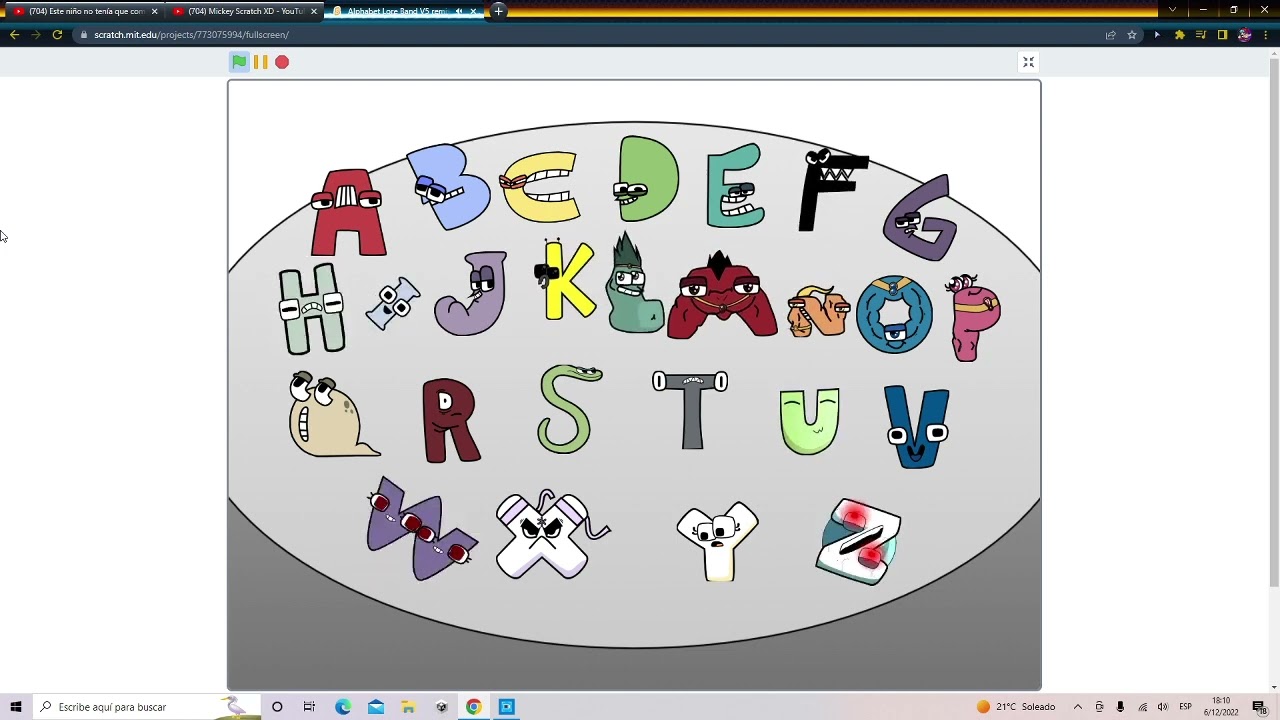Click the lavender letter J character
Viewport: 1280px width, 720px height.
click(x=471, y=294)
